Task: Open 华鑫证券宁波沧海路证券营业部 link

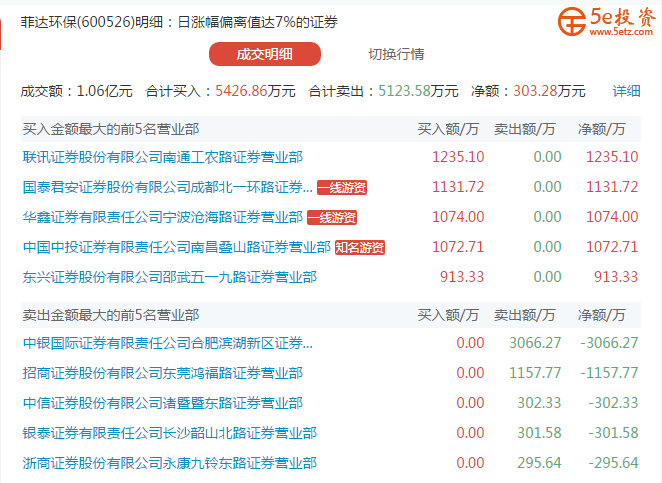Action: (163, 217)
